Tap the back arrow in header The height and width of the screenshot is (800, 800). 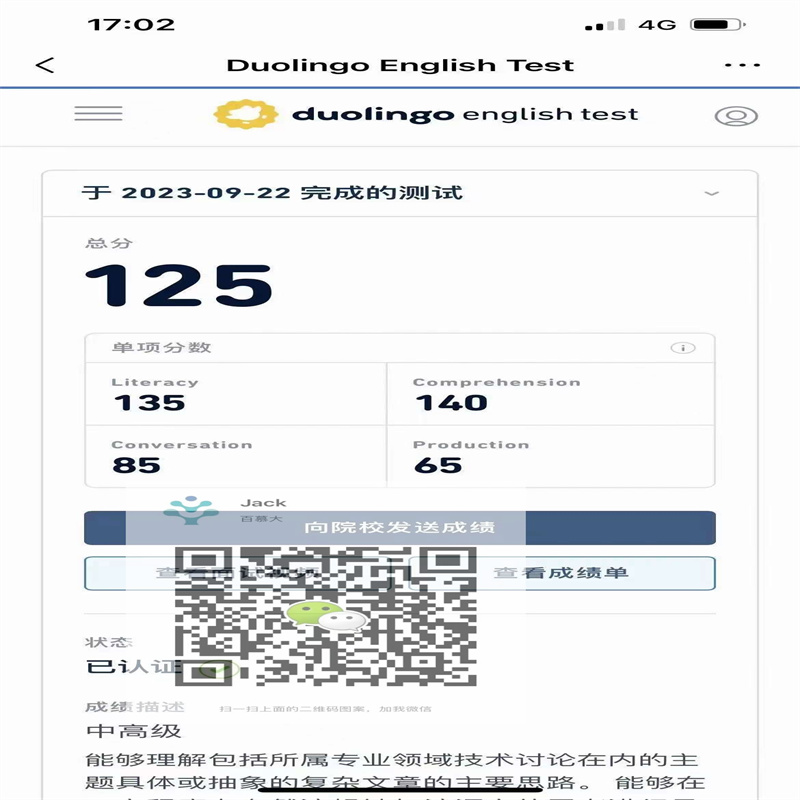click(45, 66)
